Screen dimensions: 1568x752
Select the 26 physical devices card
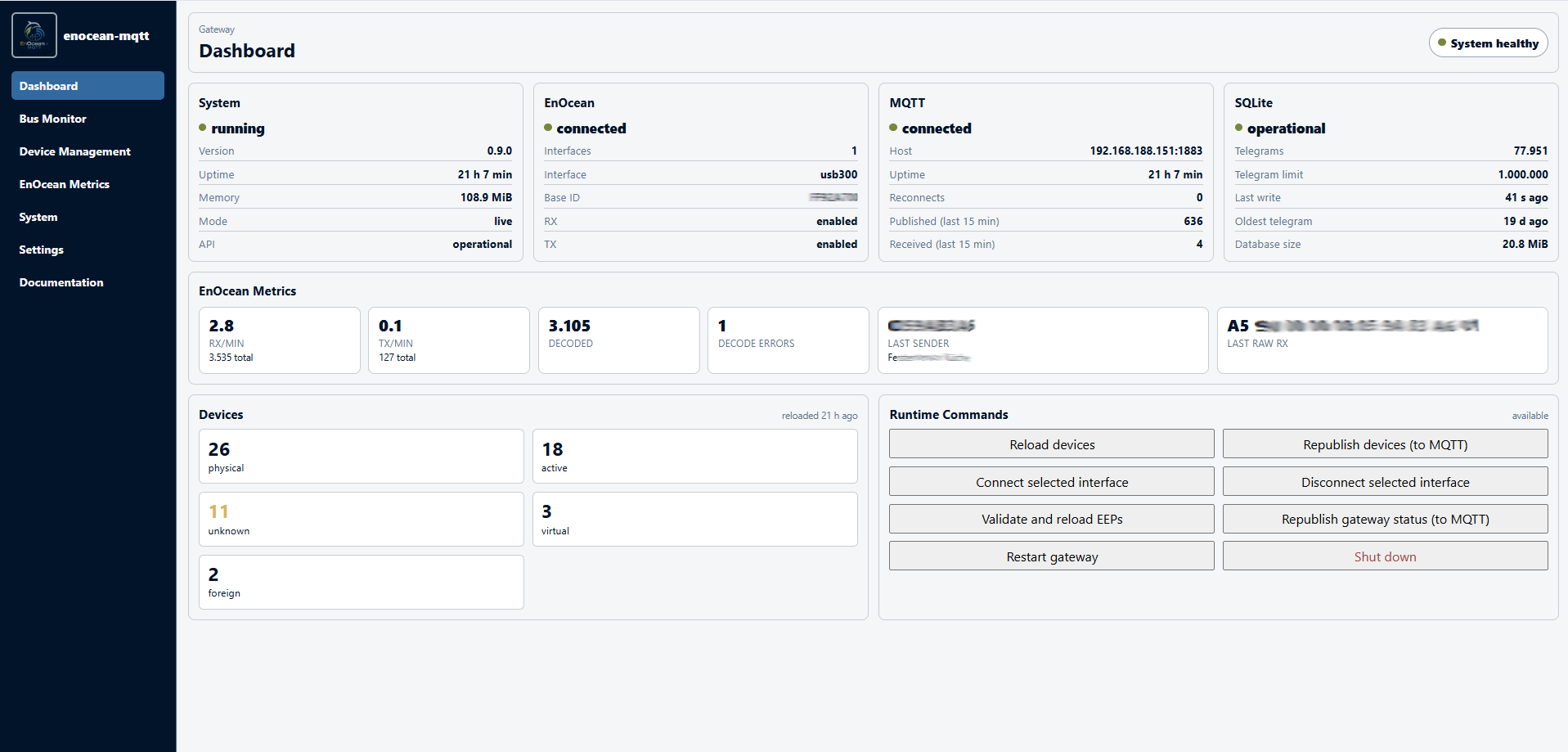[x=362, y=457]
